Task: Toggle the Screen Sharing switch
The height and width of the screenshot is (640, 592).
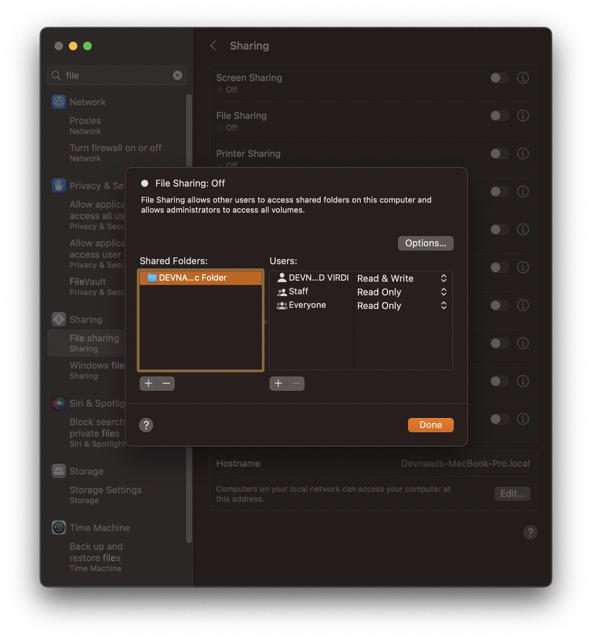Action: [499, 78]
